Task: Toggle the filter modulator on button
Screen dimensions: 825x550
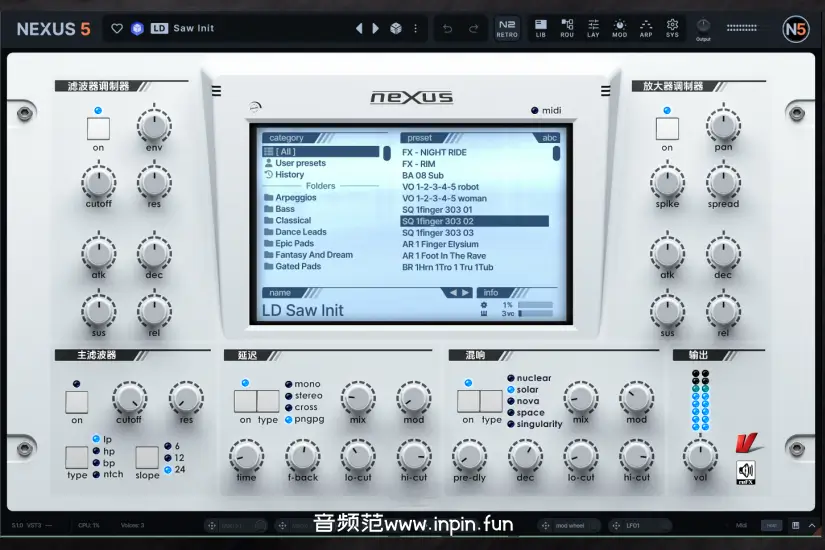Action: (98, 129)
